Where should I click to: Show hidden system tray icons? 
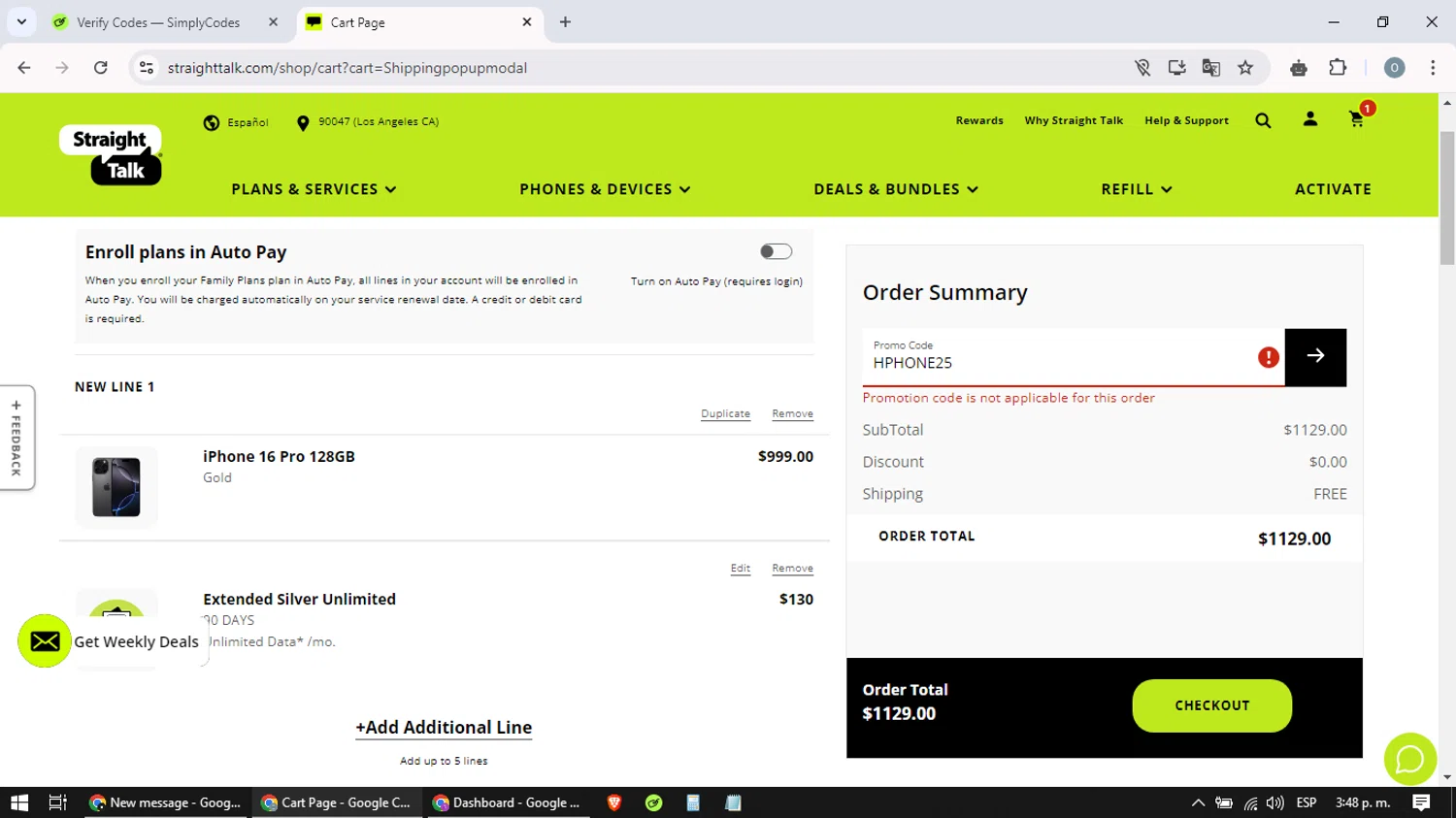1198,803
